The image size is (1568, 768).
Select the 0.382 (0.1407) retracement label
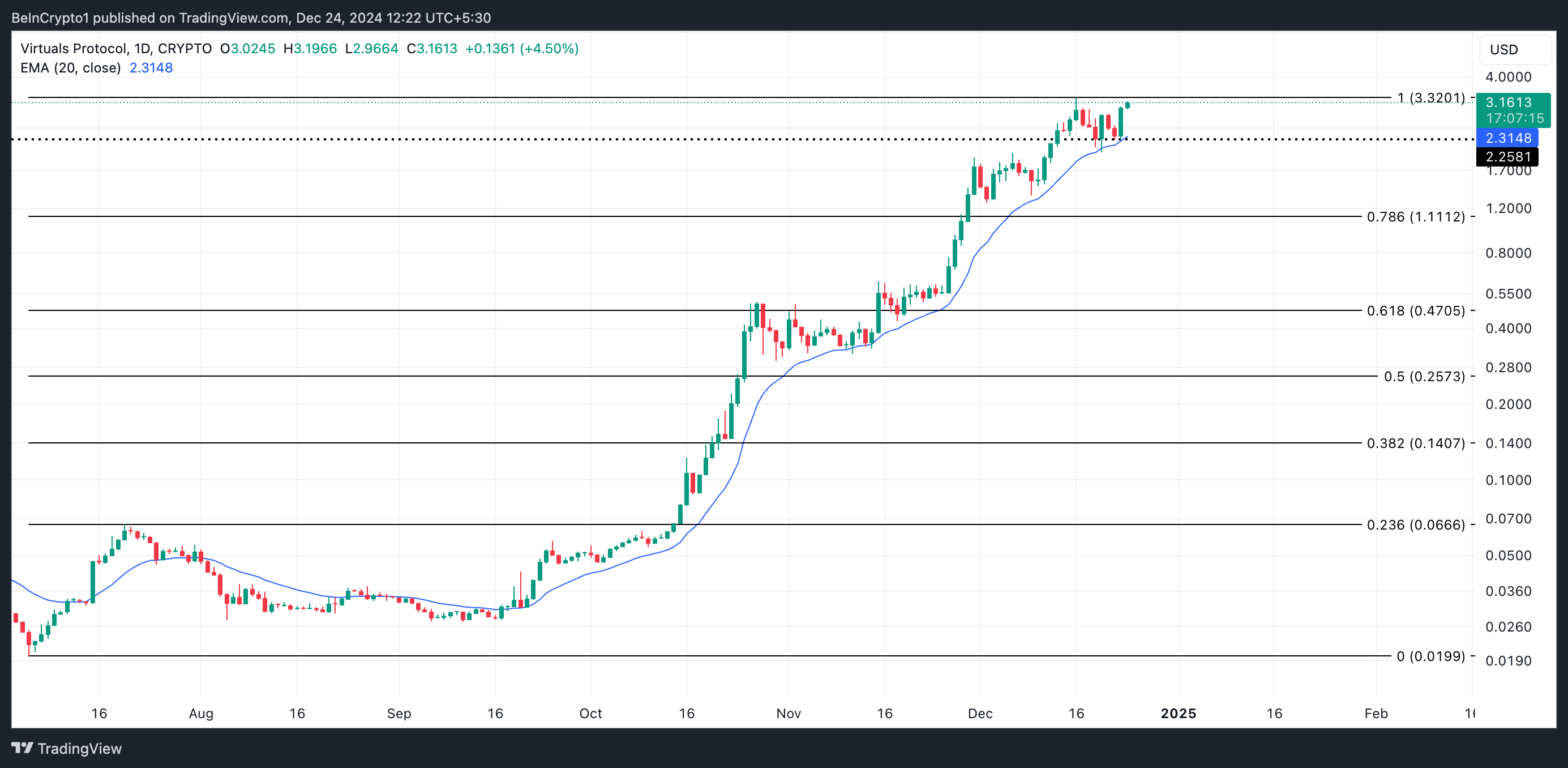[1415, 443]
